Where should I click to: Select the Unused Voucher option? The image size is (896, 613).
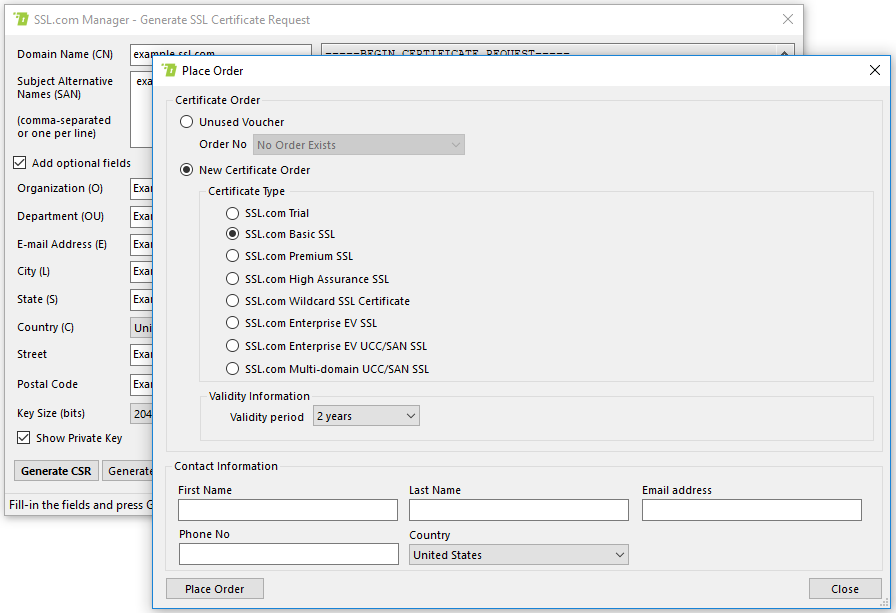[x=187, y=122]
